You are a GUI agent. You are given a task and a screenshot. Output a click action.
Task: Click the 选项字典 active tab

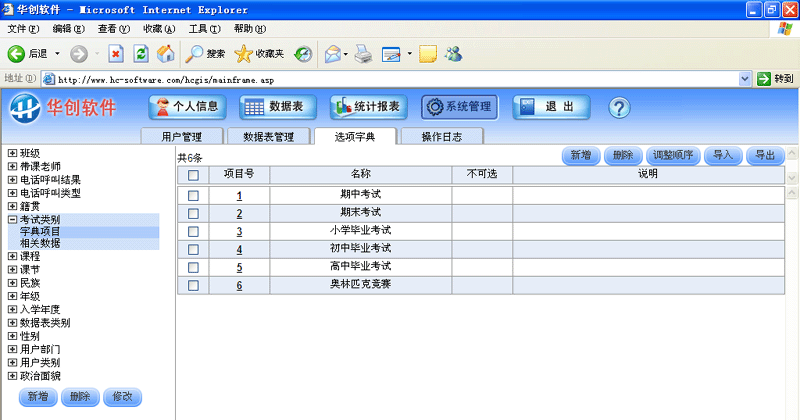point(356,136)
